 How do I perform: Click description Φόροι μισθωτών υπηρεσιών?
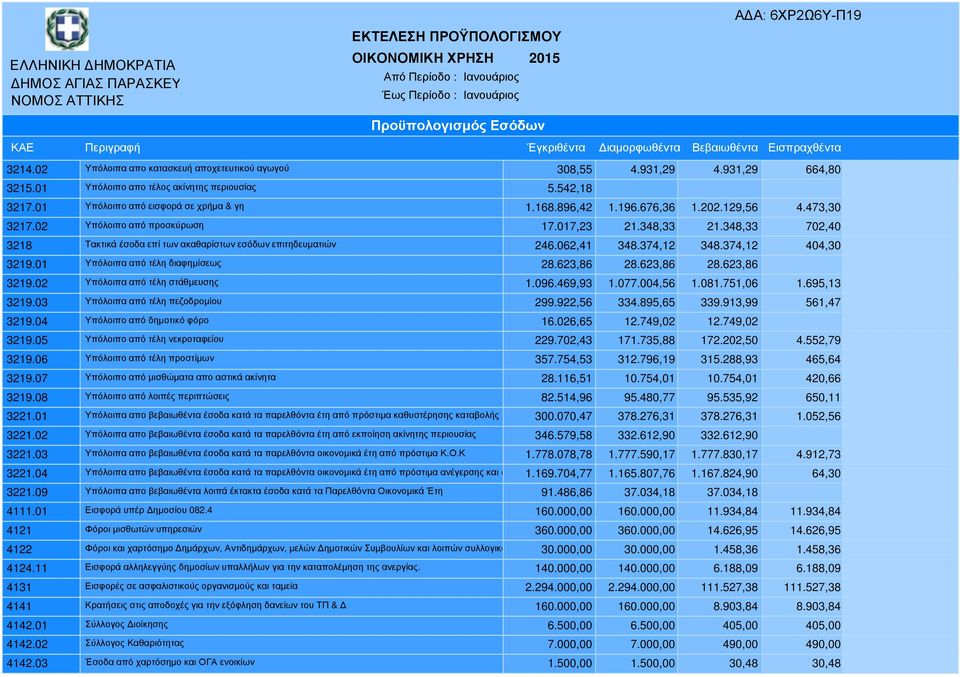pos(143,529)
